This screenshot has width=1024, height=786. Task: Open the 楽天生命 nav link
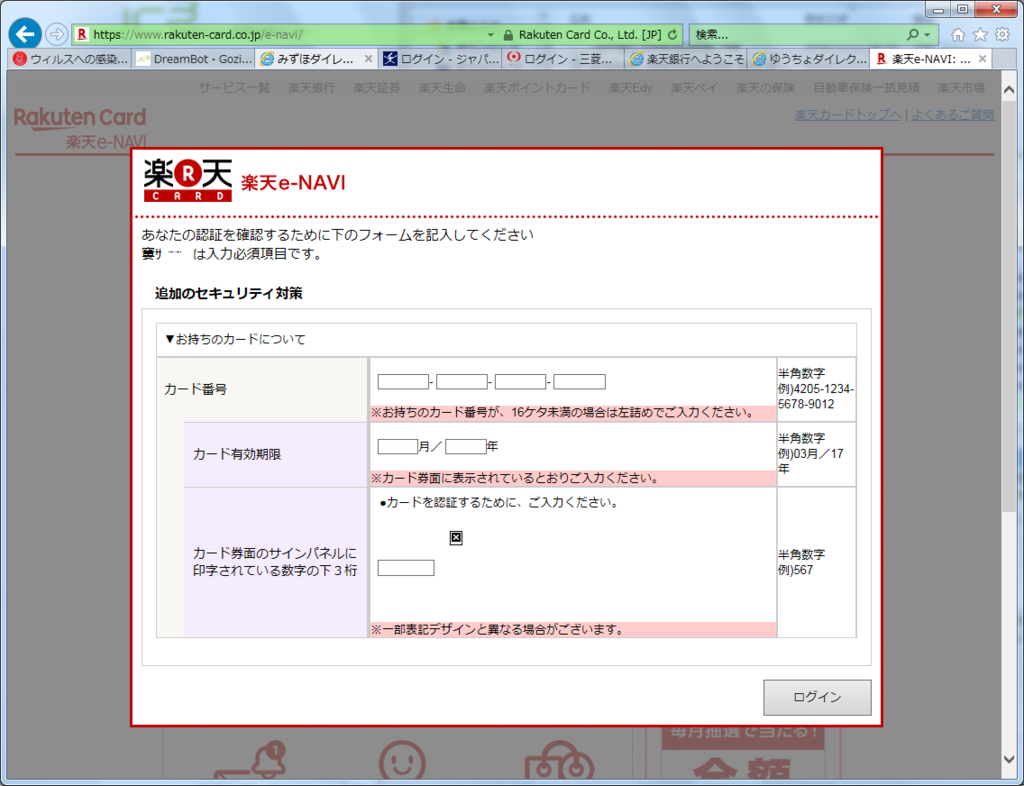[x=441, y=87]
